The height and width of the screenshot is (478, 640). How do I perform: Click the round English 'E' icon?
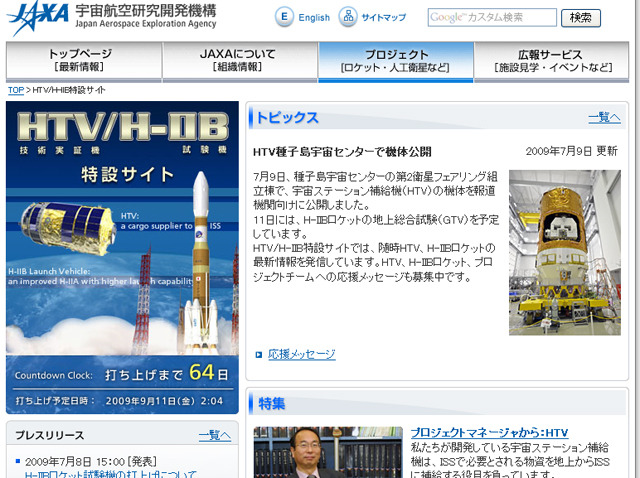click(284, 17)
